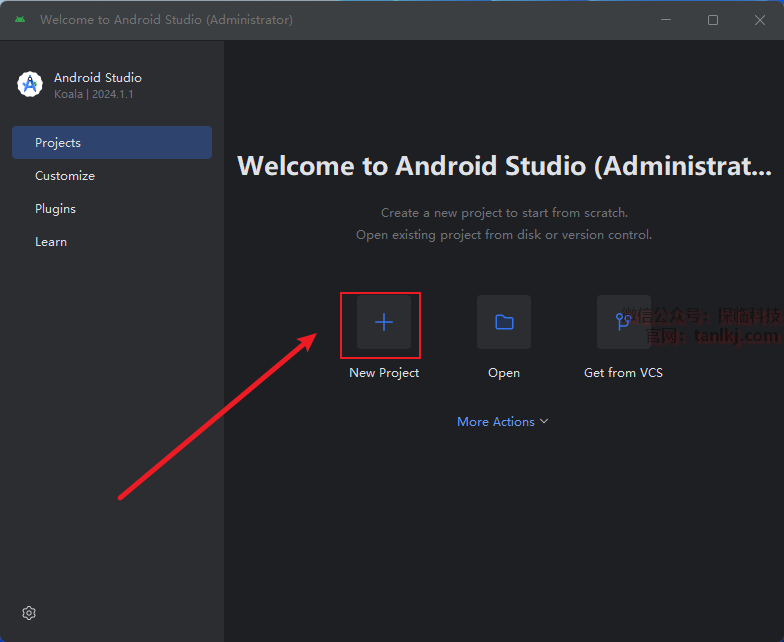
Task: Open the Customize section
Action: (x=65, y=176)
